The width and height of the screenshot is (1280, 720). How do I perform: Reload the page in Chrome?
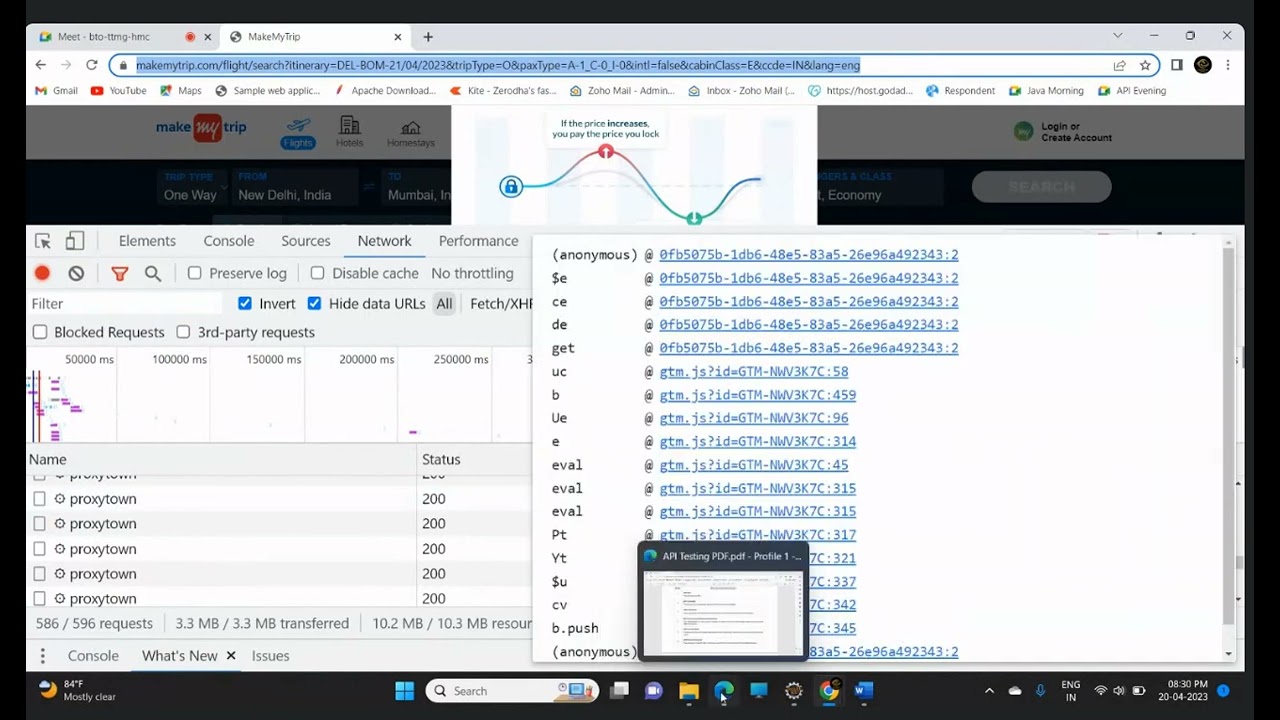92,65
